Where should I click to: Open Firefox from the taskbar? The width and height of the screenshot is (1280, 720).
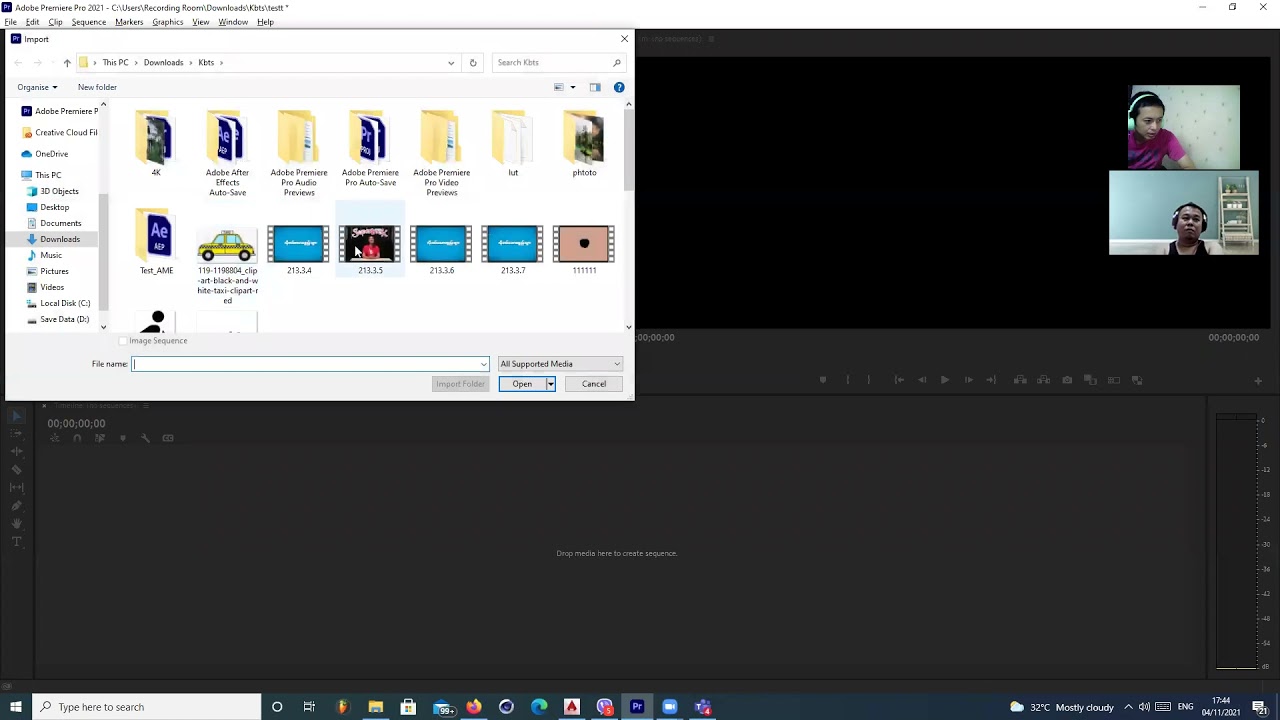[473, 707]
